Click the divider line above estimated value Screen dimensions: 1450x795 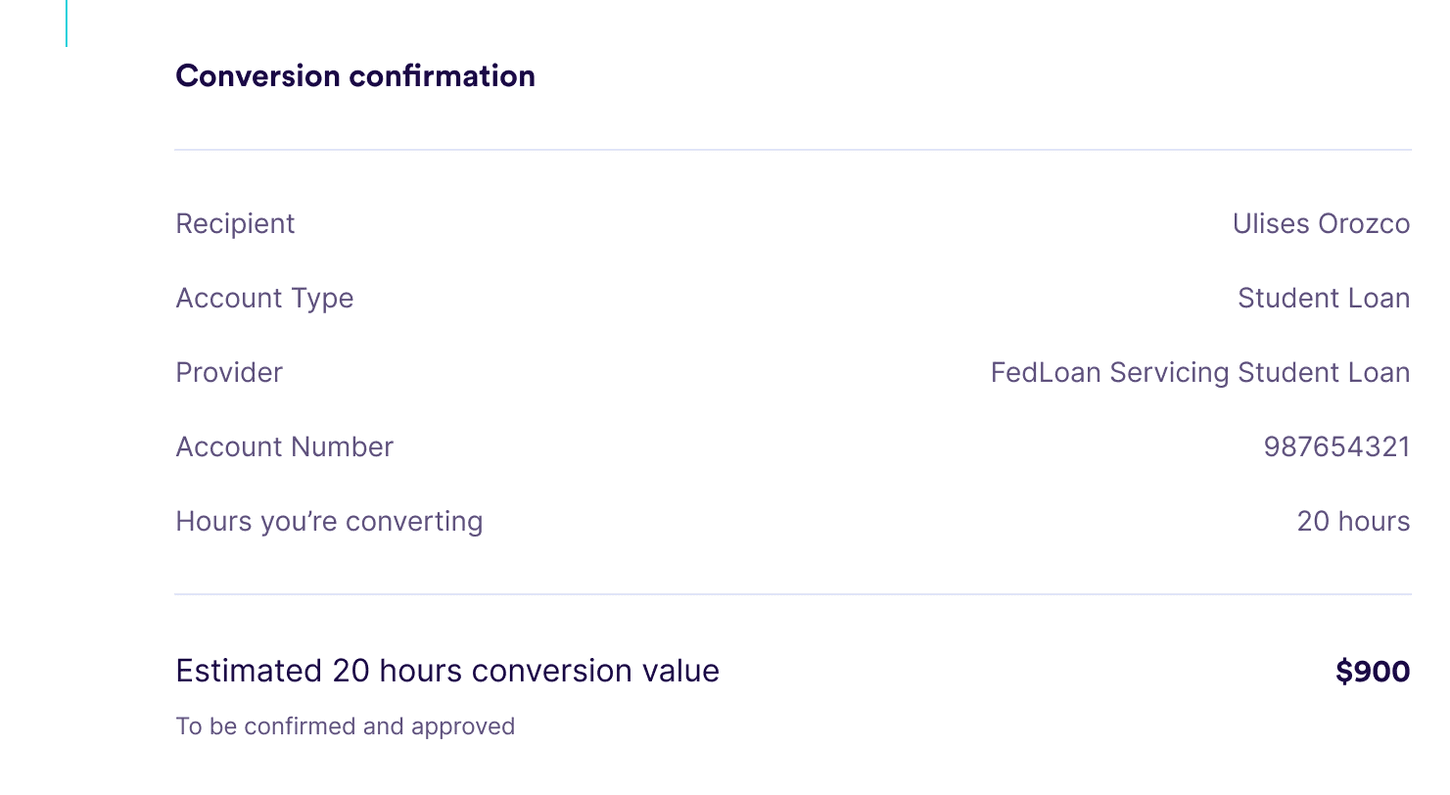pos(792,594)
